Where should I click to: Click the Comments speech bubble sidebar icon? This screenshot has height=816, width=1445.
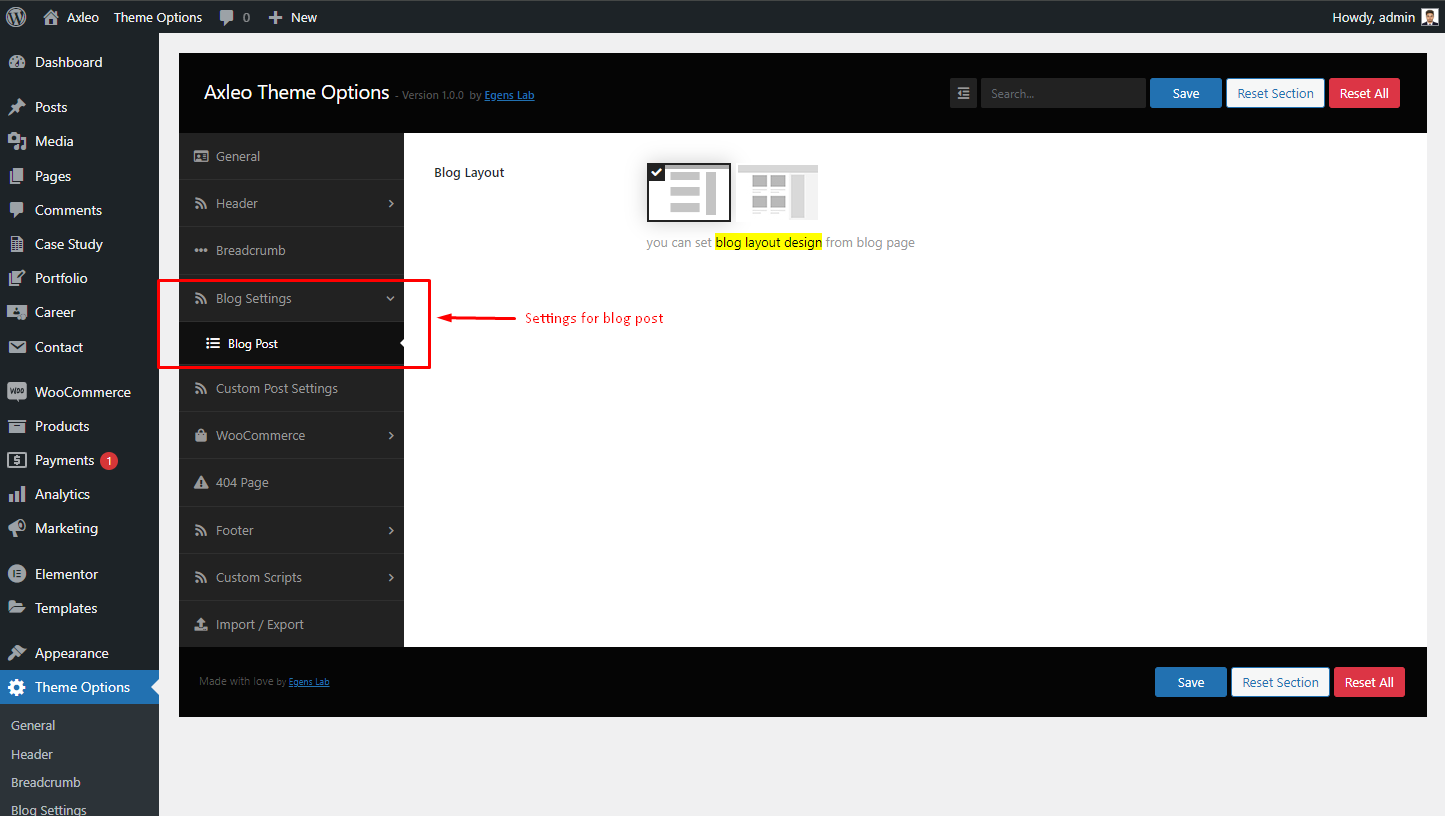[16, 210]
